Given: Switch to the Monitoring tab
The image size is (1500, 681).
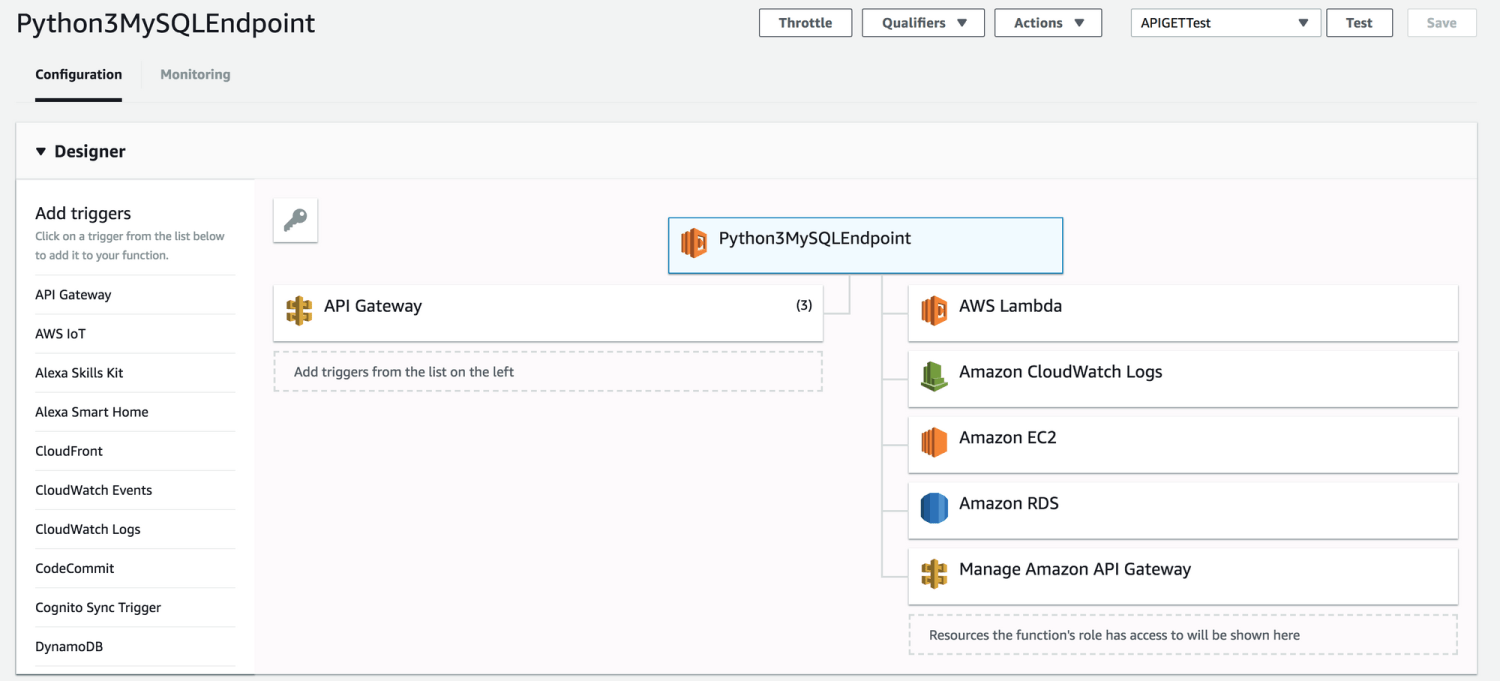Looking at the screenshot, I should pyautogui.click(x=195, y=74).
